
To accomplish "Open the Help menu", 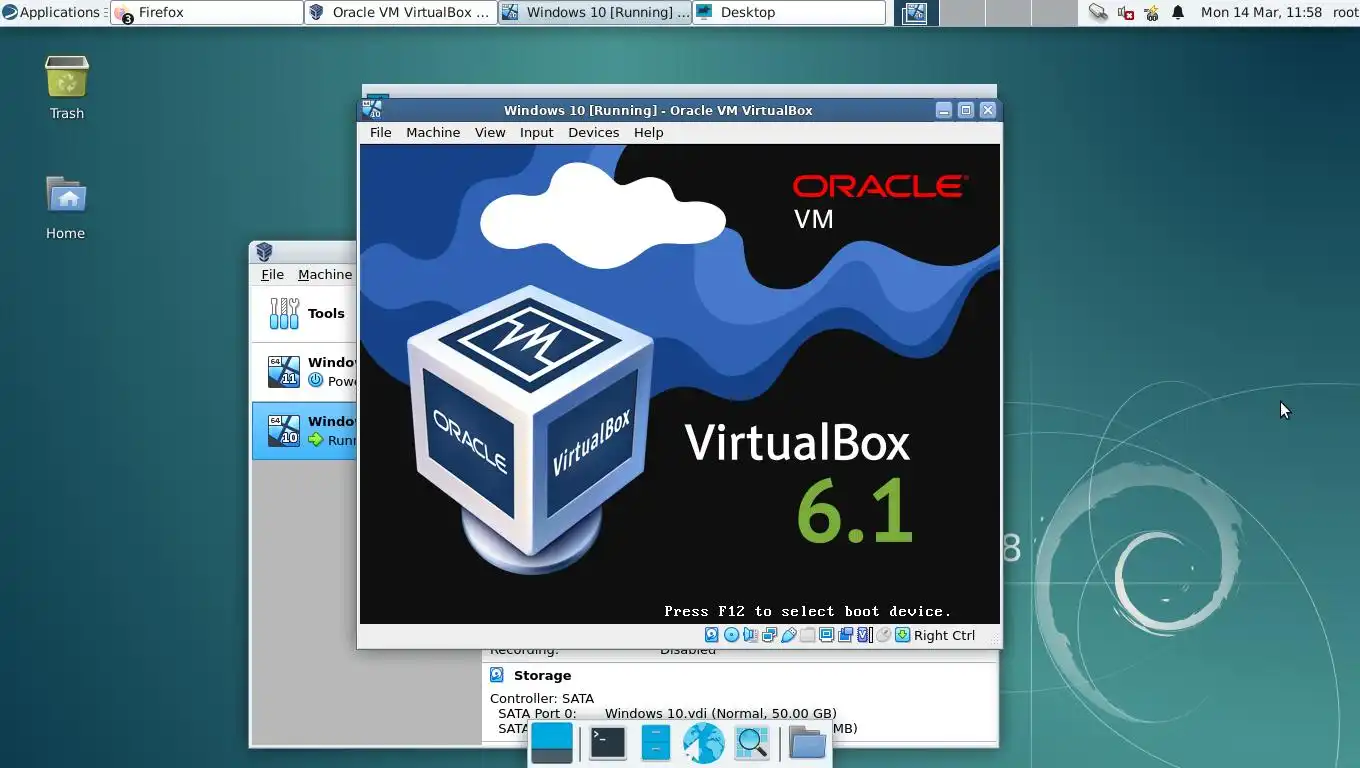I will [x=648, y=132].
